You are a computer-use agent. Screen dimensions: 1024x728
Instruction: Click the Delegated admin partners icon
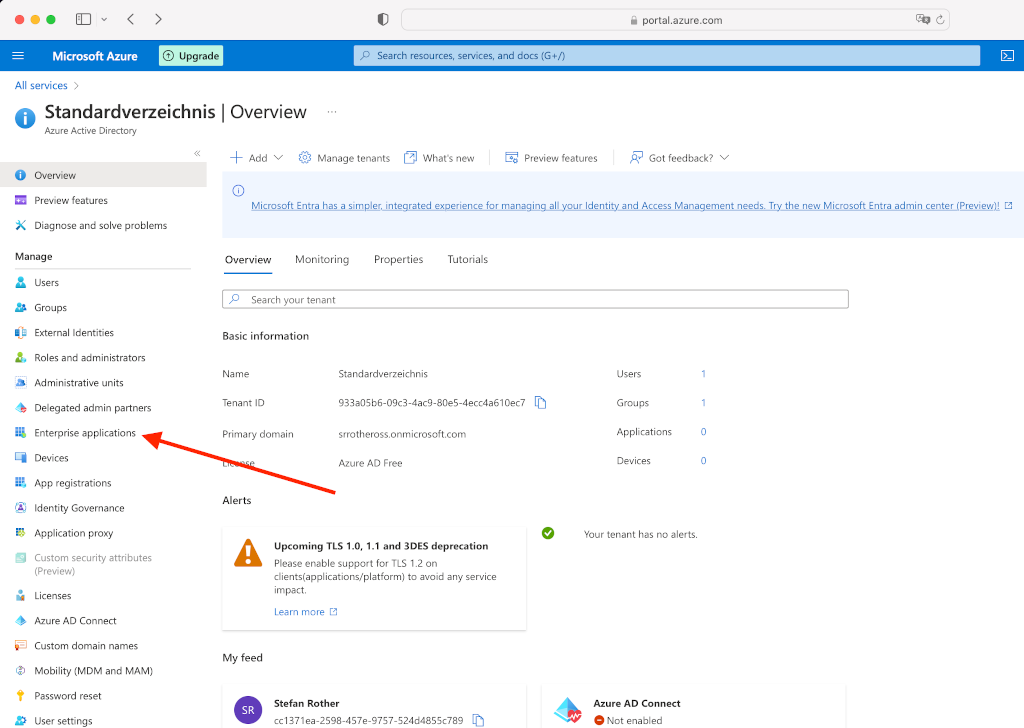[x=20, y=407]
